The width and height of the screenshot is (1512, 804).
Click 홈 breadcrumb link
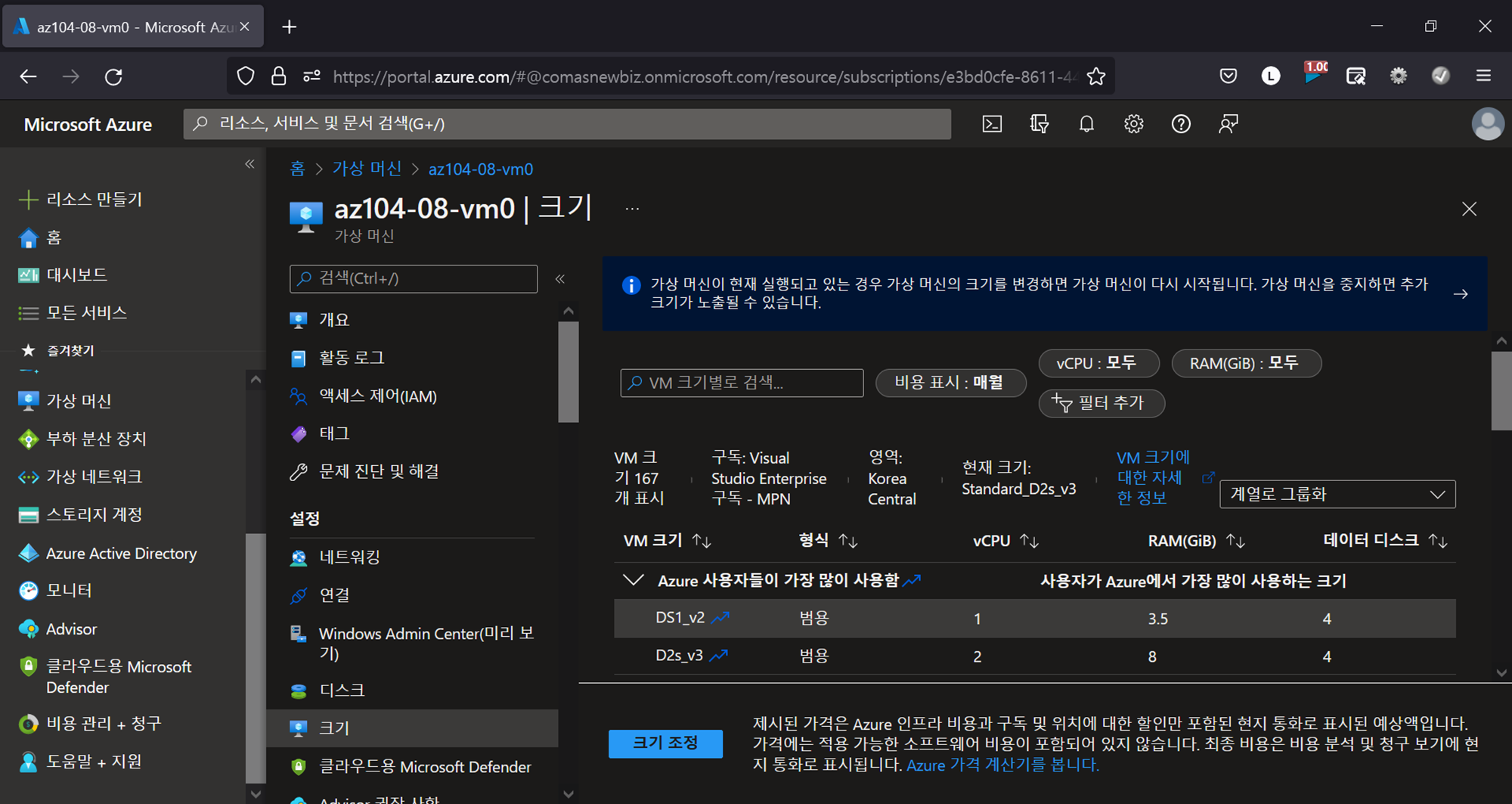click(x=297, y=169)
